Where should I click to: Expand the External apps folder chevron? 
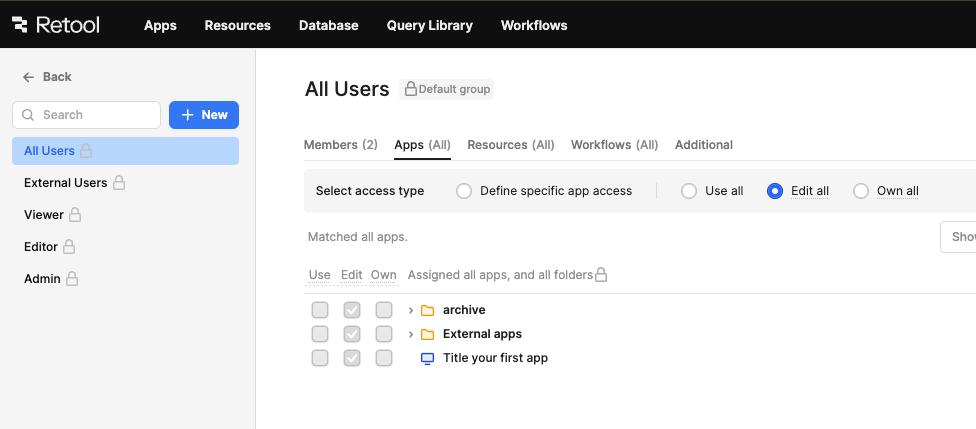[411, 334]
